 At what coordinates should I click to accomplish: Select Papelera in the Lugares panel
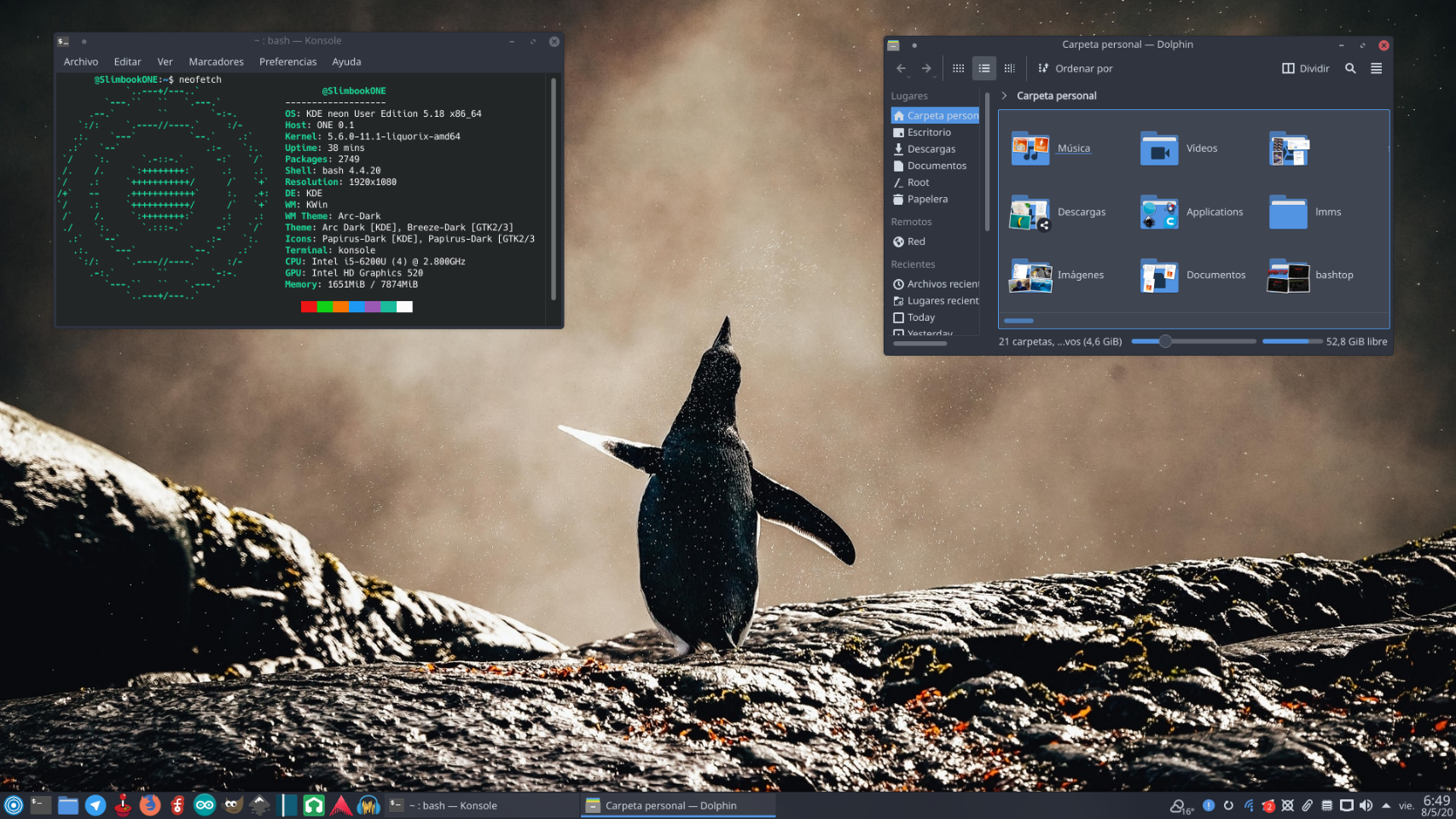click(x=926, y=199)
